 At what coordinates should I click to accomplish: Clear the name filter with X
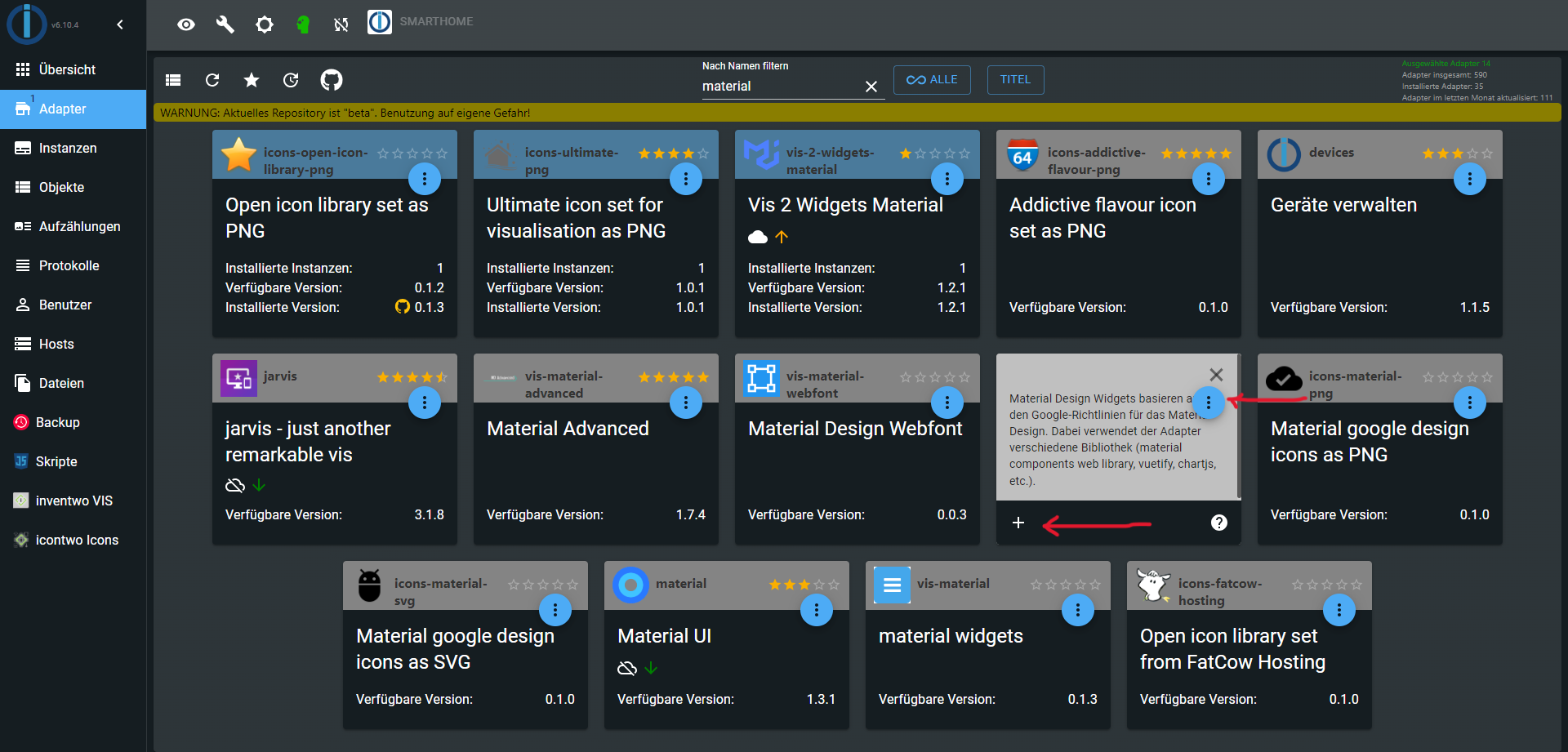(x=871, y=87)
